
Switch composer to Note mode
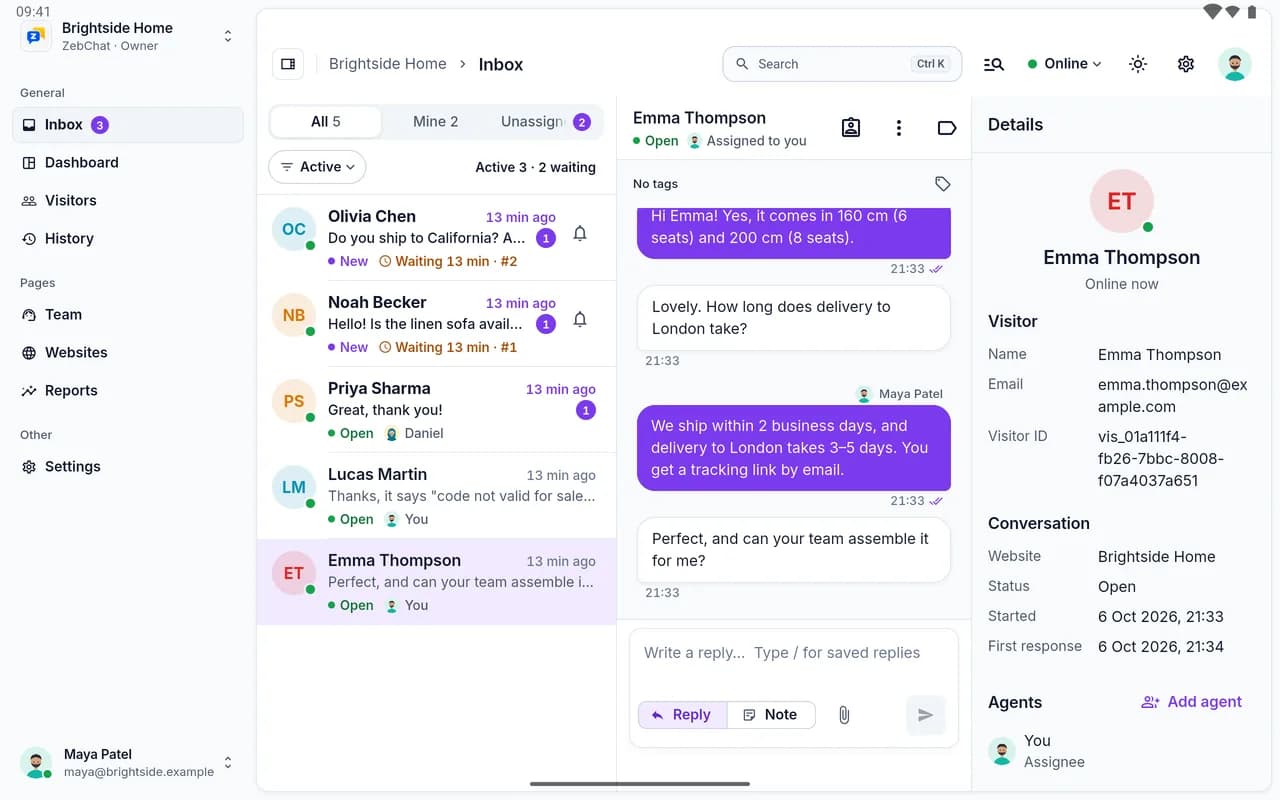click(771, 715)
